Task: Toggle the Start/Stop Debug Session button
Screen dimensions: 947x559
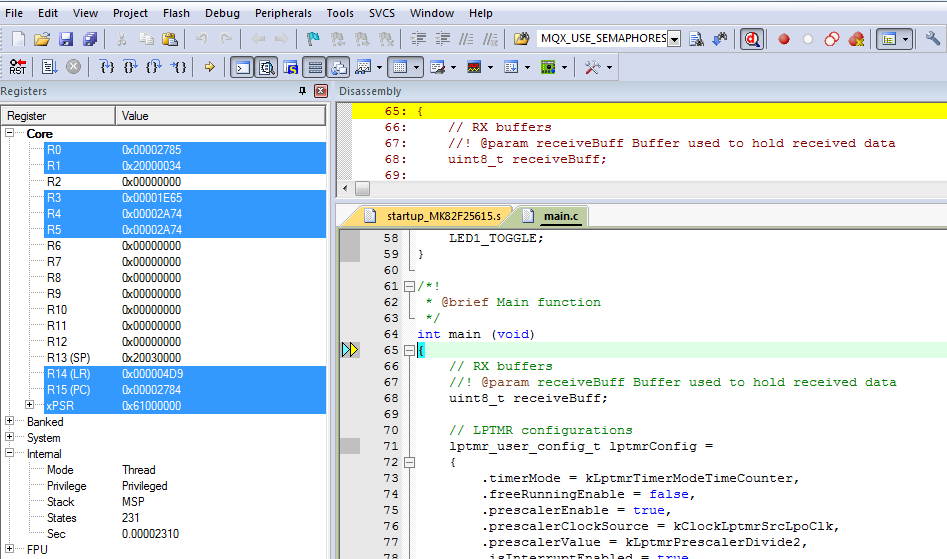Action: [x=752, y=39]
